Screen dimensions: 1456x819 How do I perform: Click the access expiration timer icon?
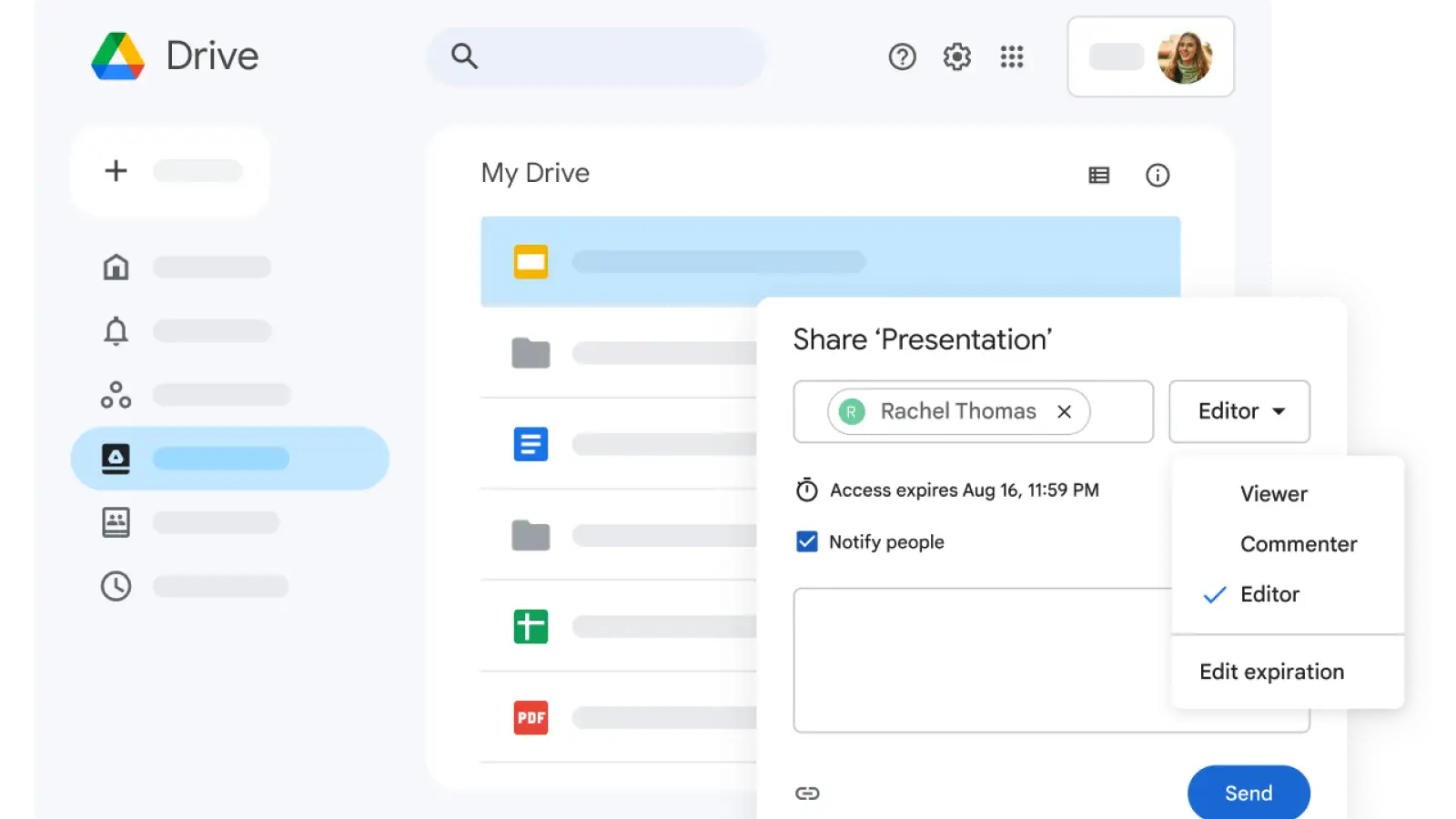click(x=806, y=490)
